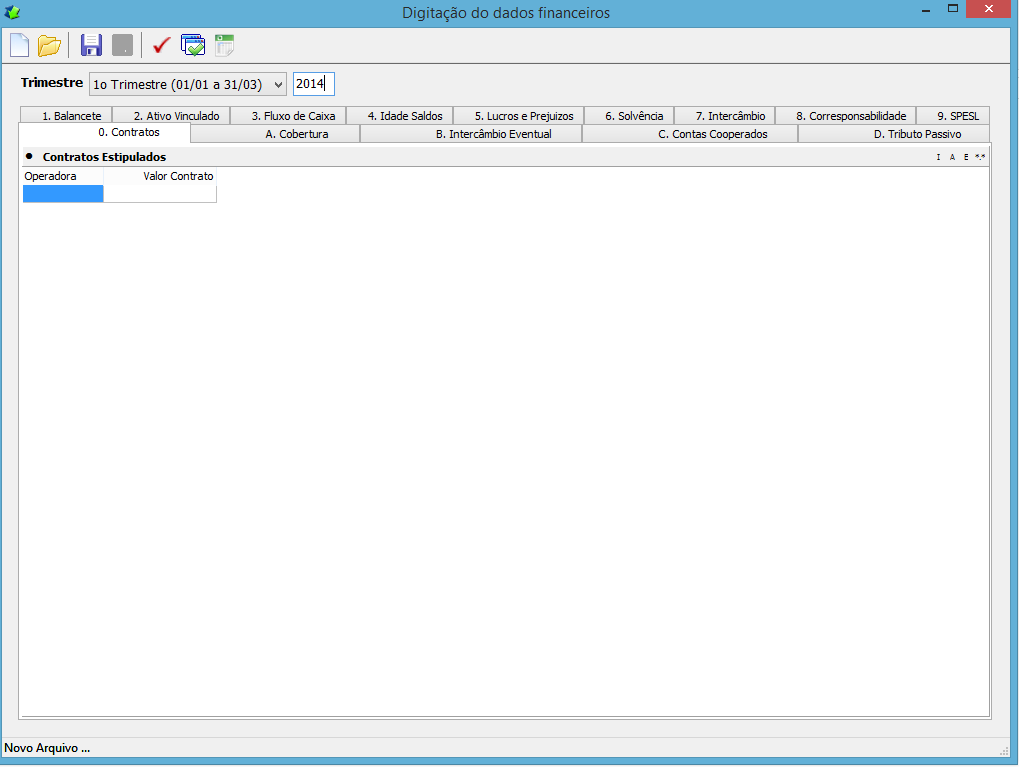Viewport: 1019px width, 767px height.
Task: Create a new file with blank page icon
Action: point(19,46)
